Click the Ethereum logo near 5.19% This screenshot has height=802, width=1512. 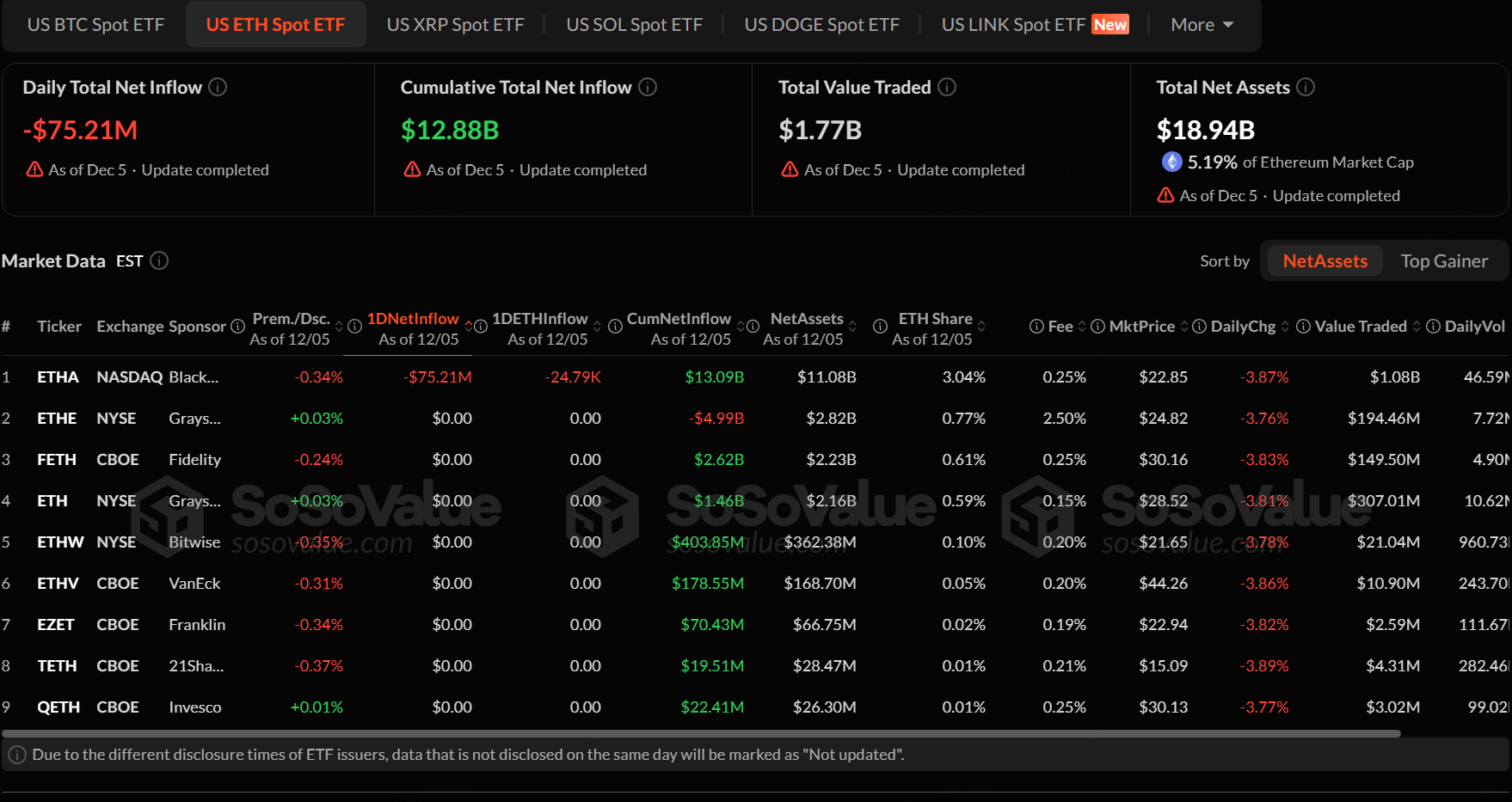click(x=1171, y=162)
